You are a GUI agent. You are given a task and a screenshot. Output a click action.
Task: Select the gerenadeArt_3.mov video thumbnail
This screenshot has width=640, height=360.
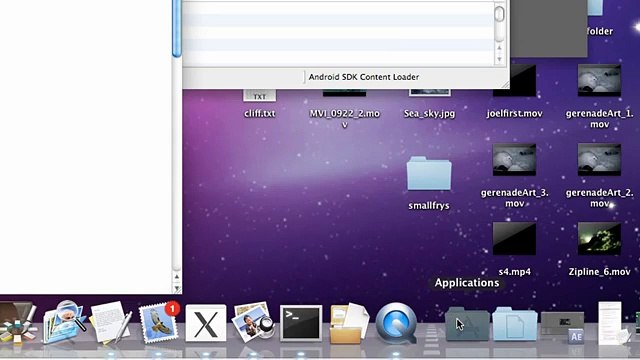click(514, 160)
